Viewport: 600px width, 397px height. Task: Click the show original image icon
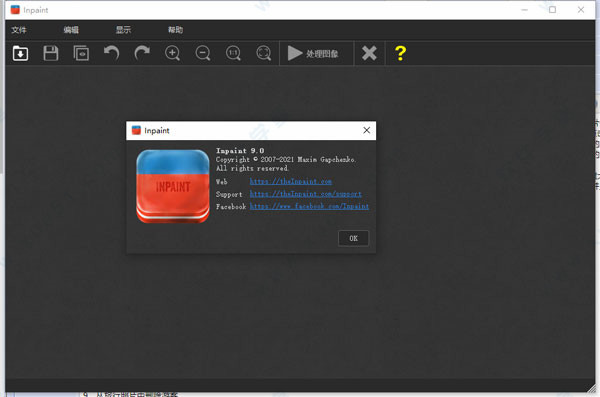pyautogui.click(x=81, y=53)
